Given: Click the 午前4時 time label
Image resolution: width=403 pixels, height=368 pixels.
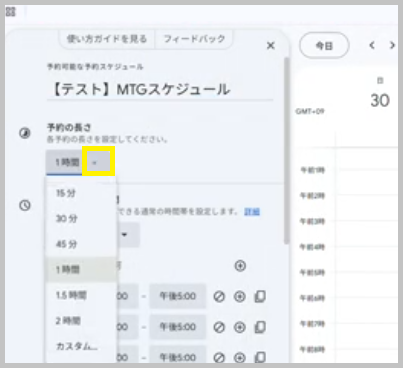Looking at the screenshot, I should coord(312,247).
